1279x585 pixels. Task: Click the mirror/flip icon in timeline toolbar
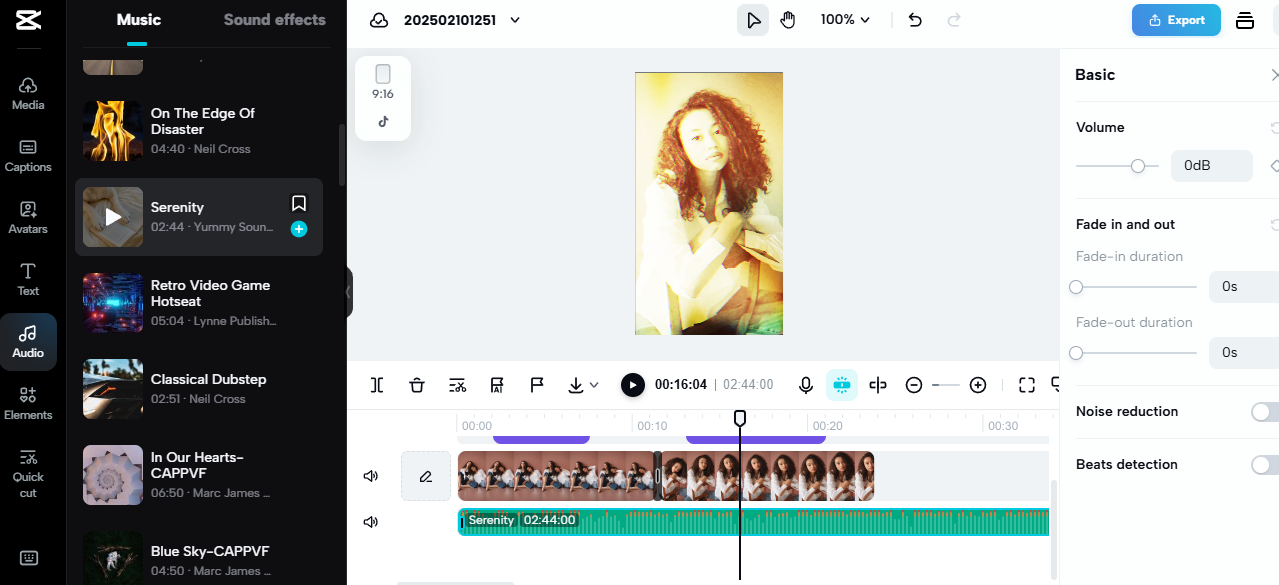(878, 385)
